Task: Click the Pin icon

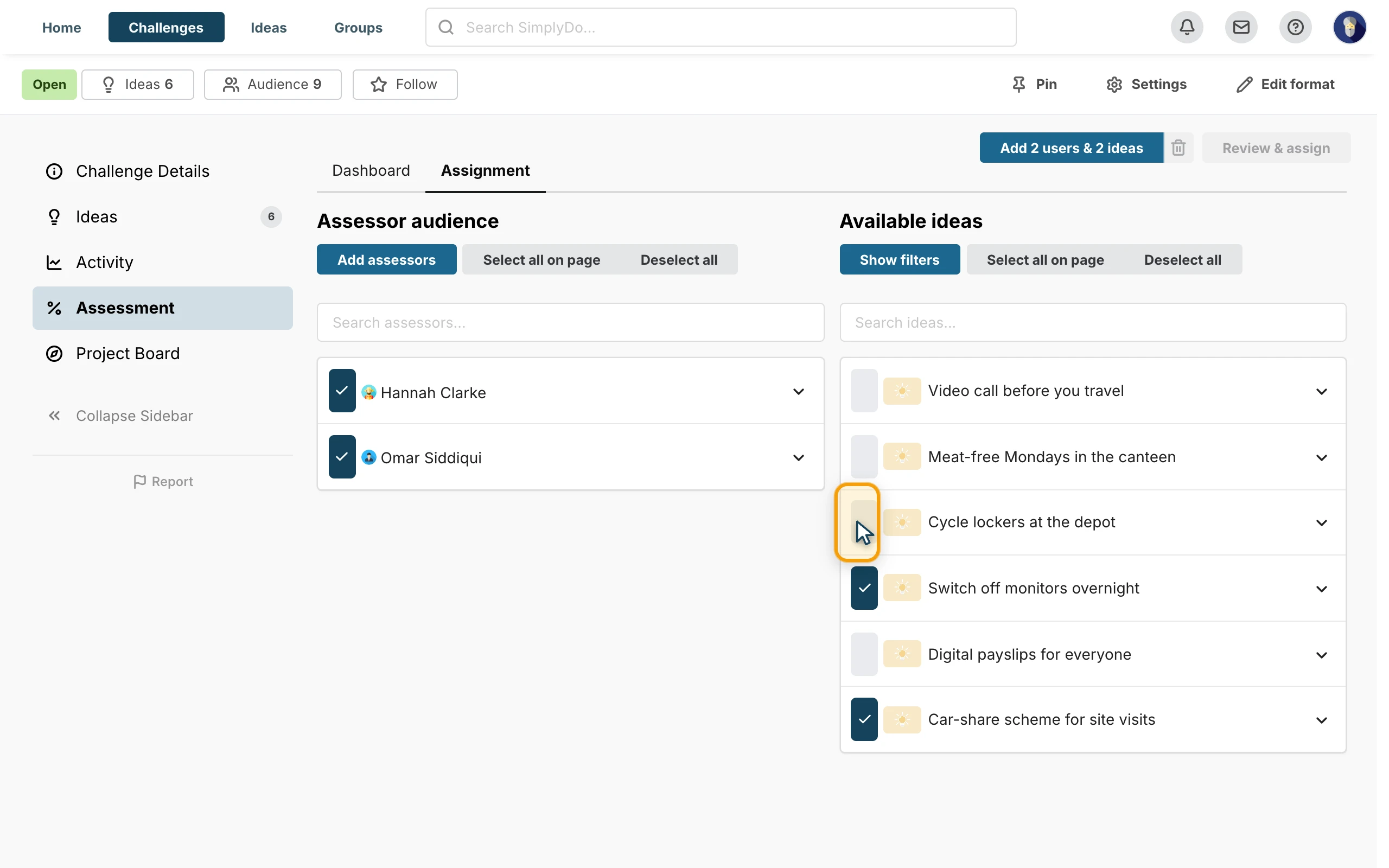Action: (1018, 85)
